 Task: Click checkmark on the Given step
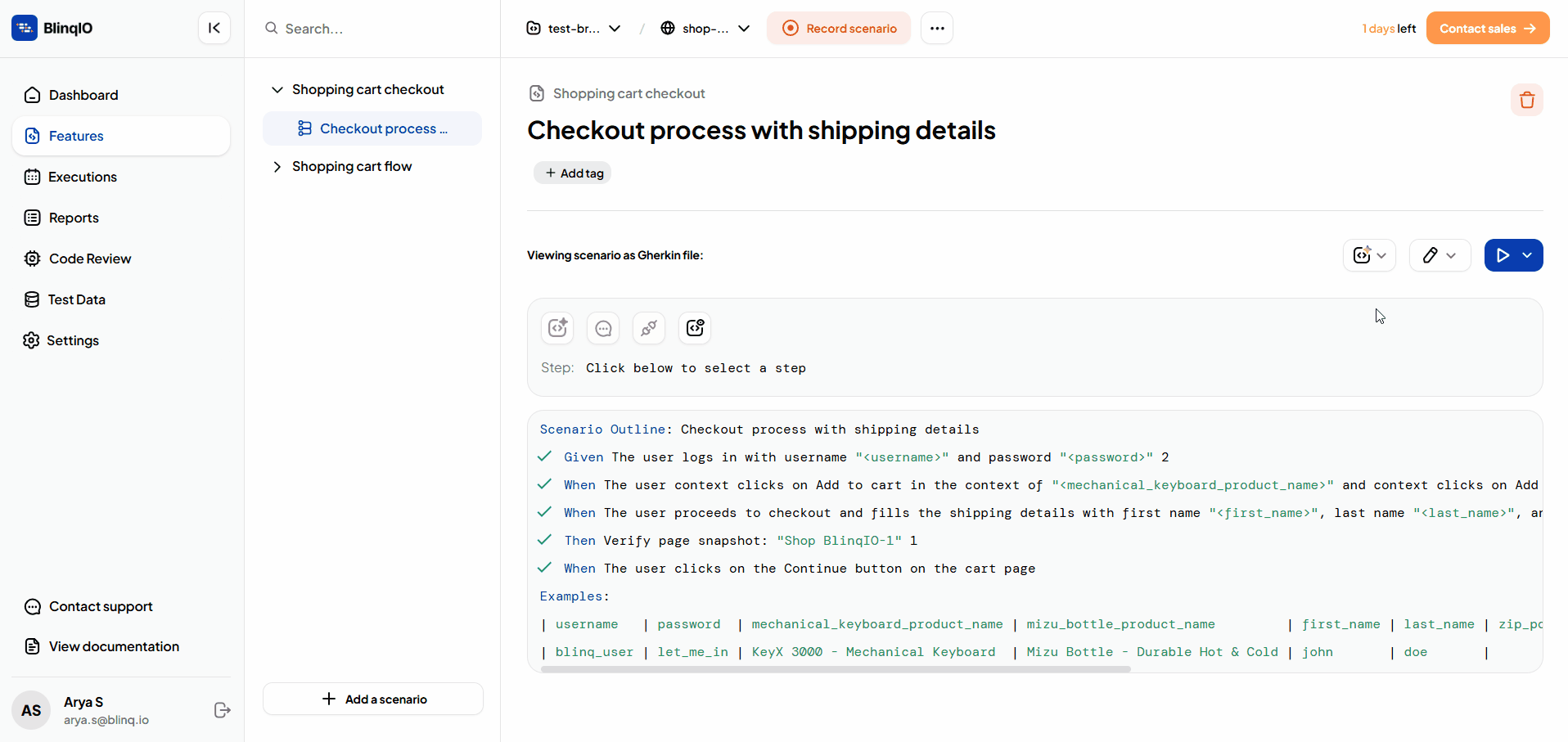544,456
